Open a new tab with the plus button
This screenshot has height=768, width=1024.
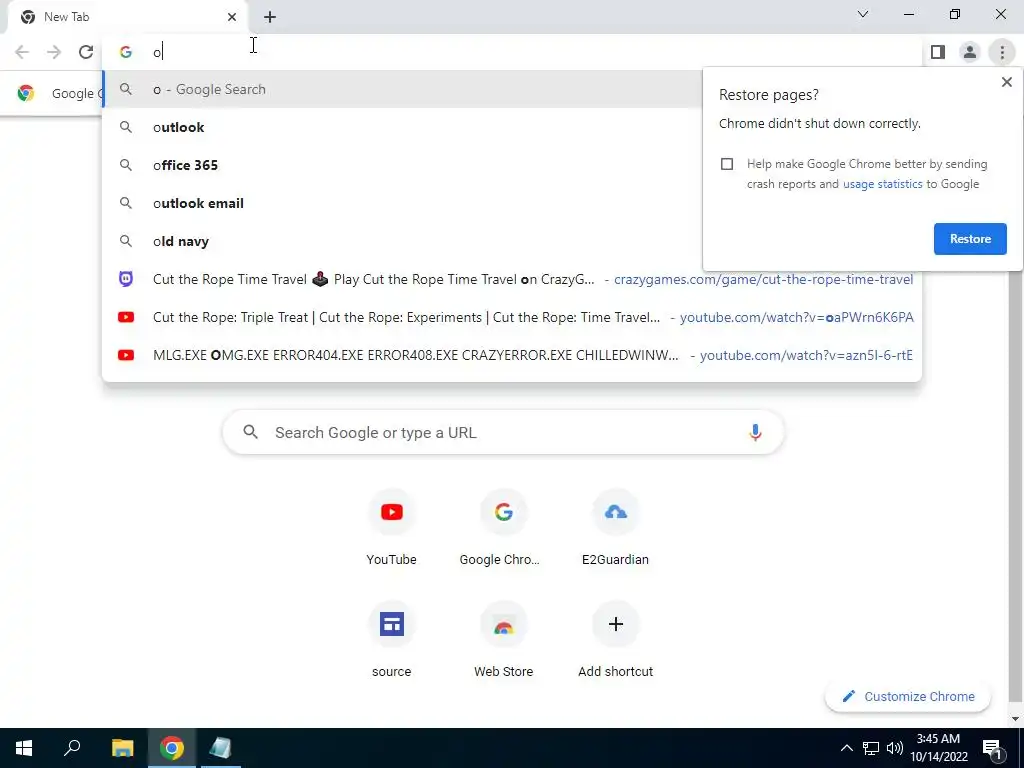click(270, 17)
